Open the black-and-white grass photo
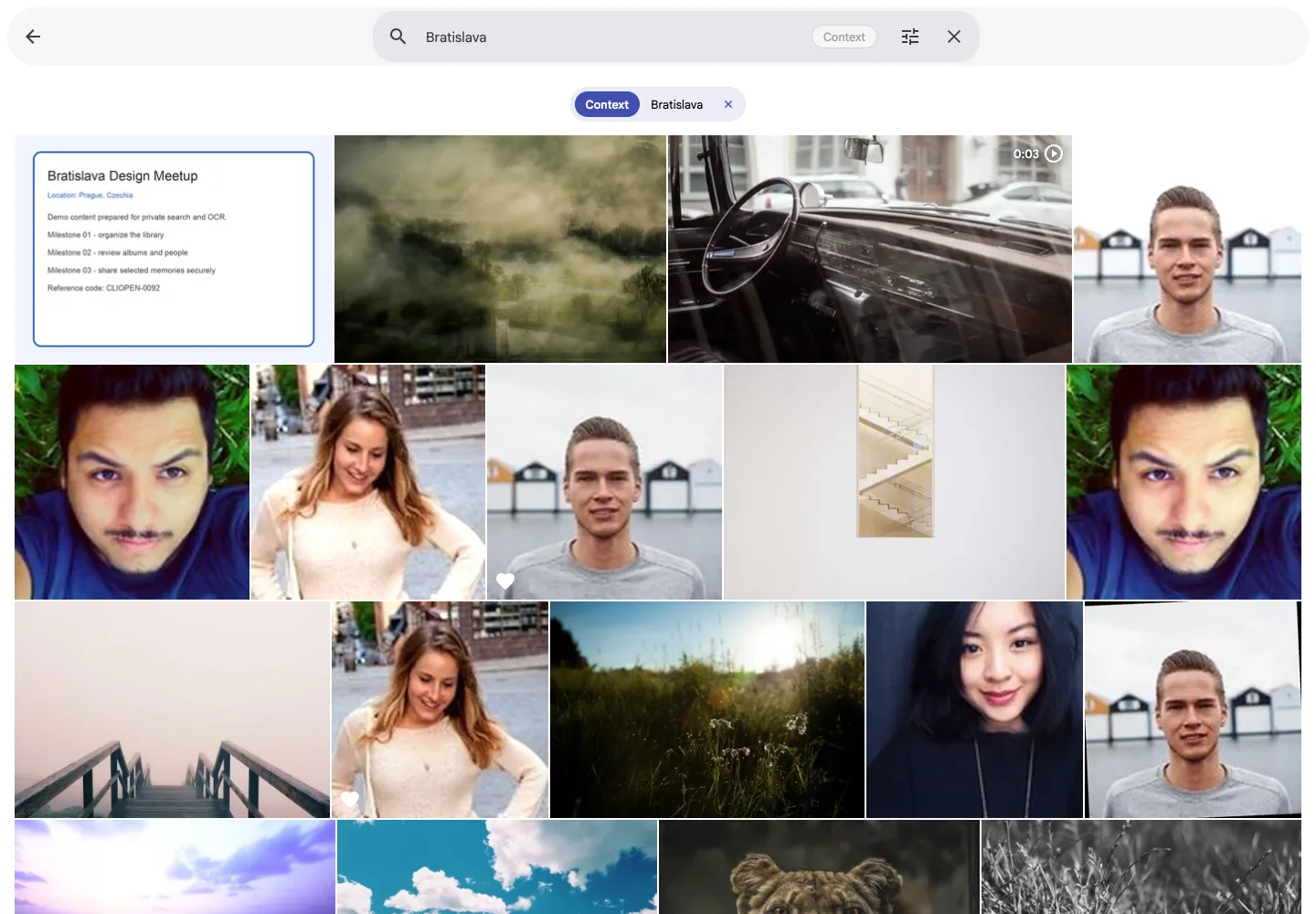The width and height of the screenshot is (1316, 914). 1141,866
